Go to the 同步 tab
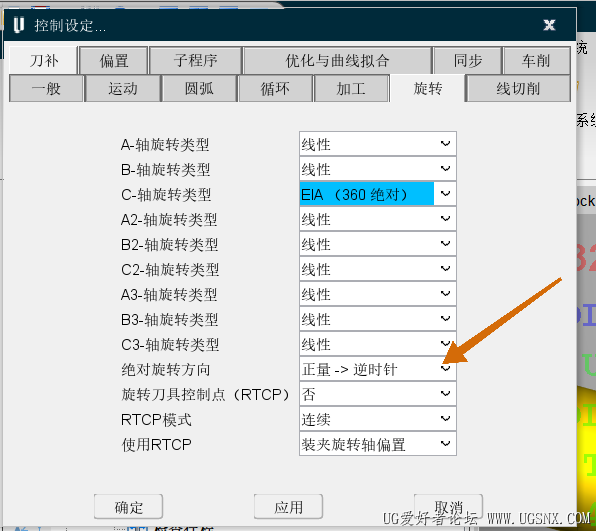 pyautogui.click(x=468, y=60)
